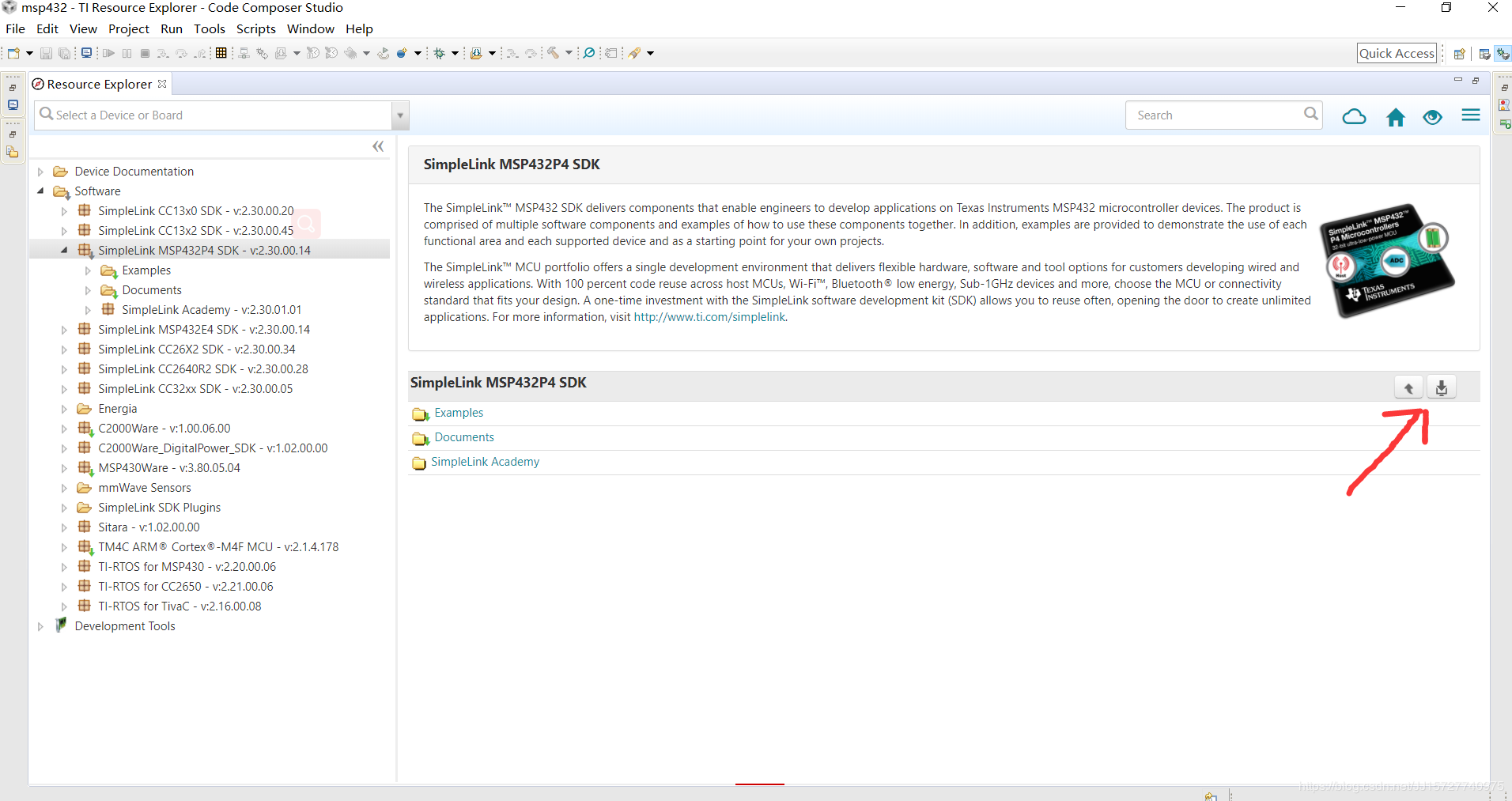
Task: Download and install the MSP432P4 SDK
Action: point(1442,387)
